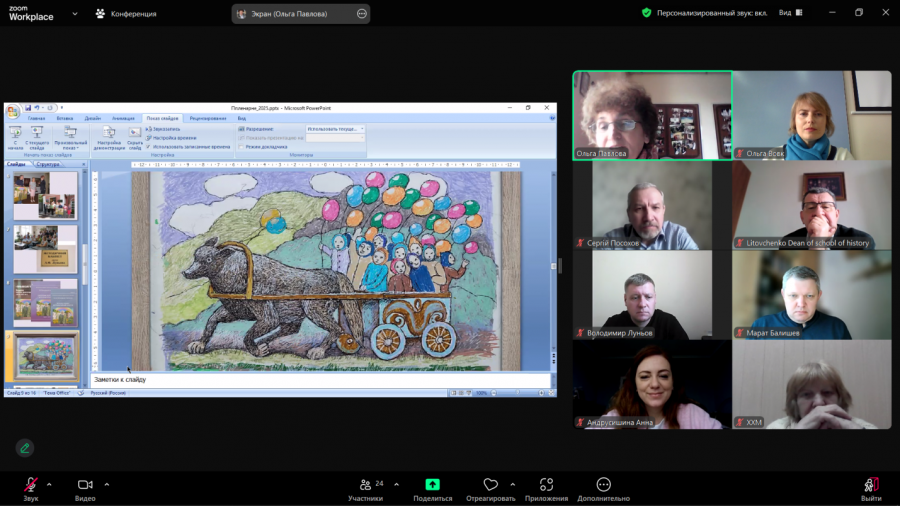Click the Redo icon in PowerPoint toolbar
The height and width of the screenshot is (506, 900).
[50, 108]
